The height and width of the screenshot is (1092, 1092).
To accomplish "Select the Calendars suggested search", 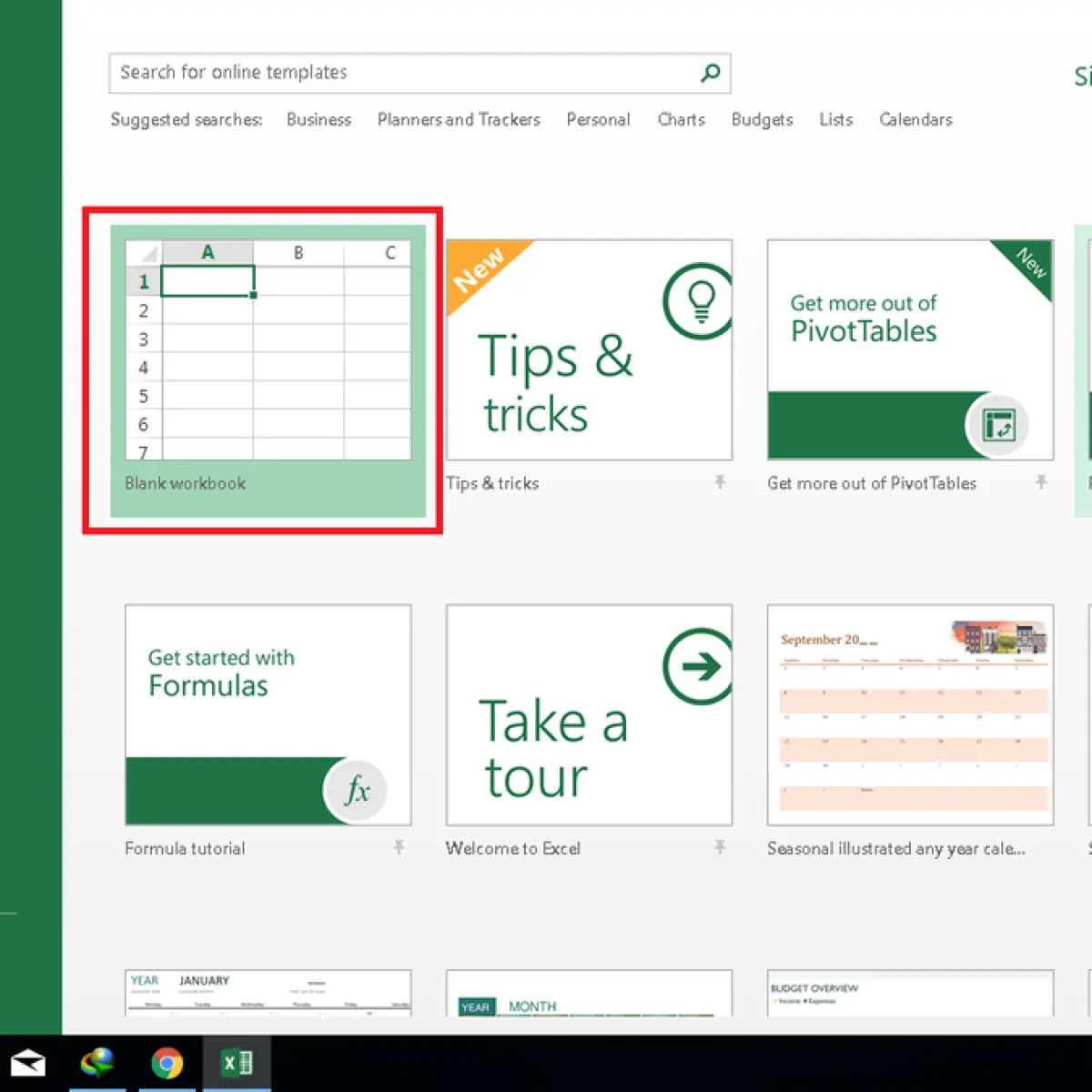I will pos(915,119).
